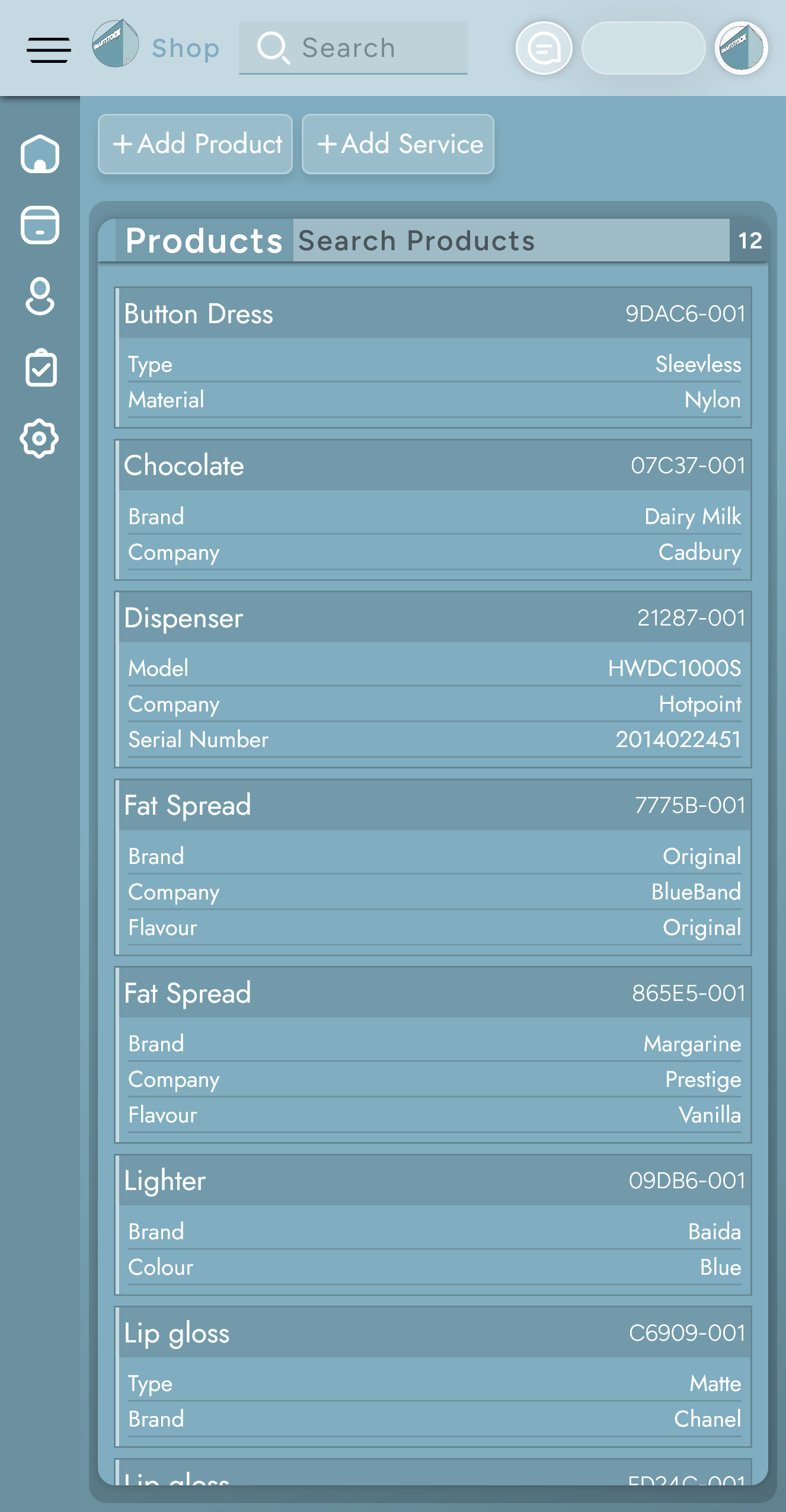Select the Chocolate product entry
The image size is (786, 1512).
tap(433, 465)
